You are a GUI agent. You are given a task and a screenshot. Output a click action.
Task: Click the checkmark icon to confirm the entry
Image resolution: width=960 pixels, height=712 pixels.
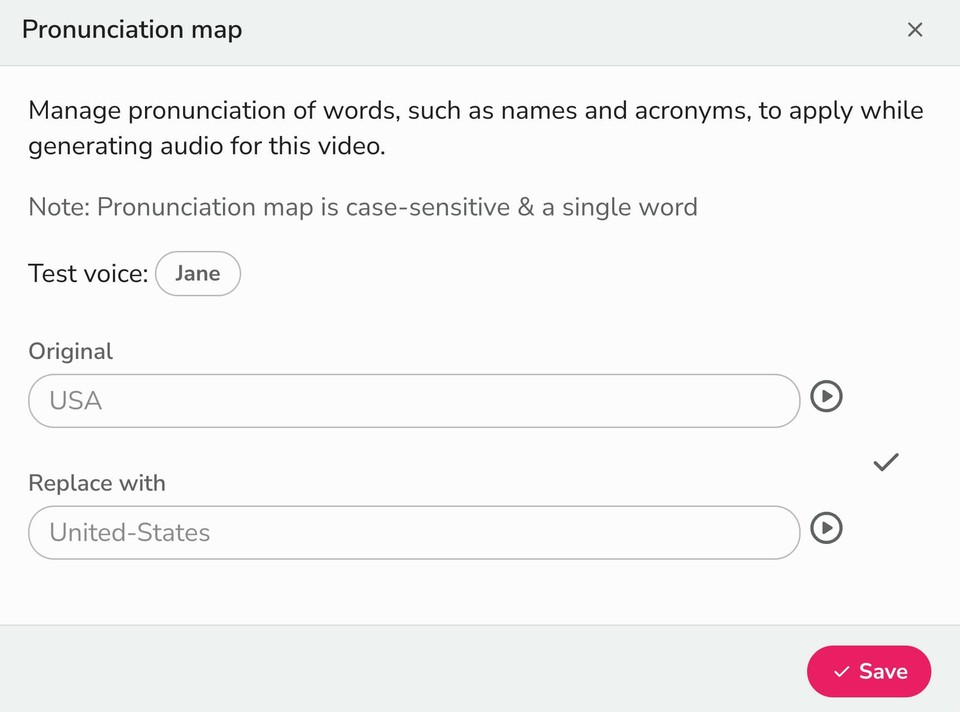(886, 462)
